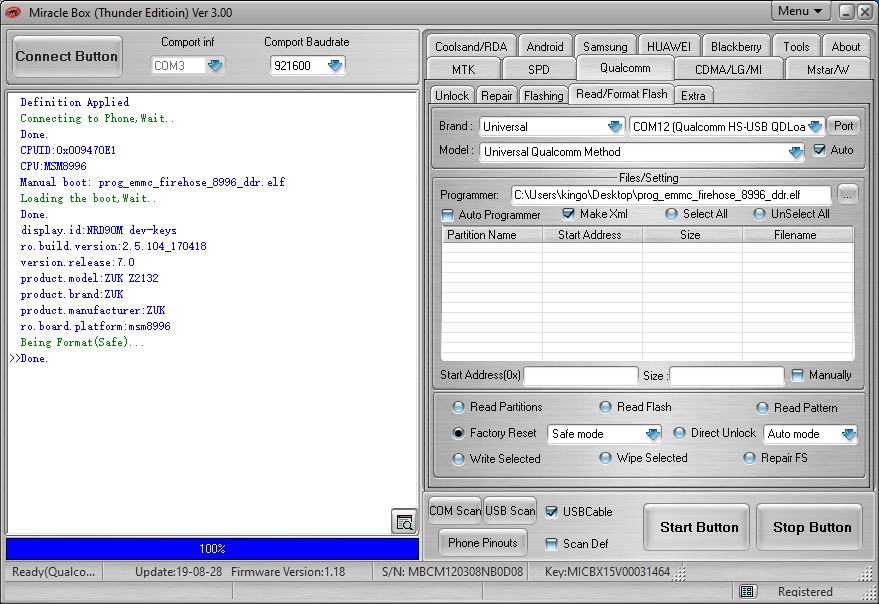Expand the COM12 Qualcomm HS-USB port dropdown
Image resolution: width=879 pixels, height=604 pixels.
pos(815,127)
